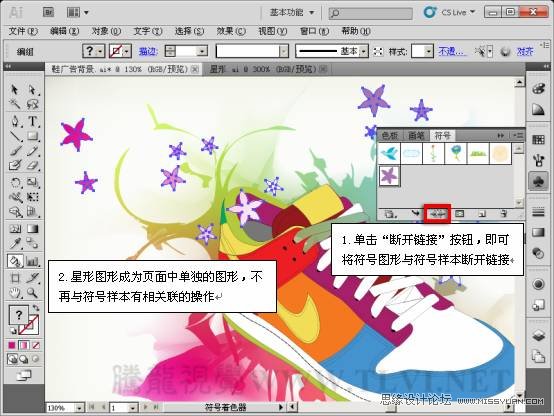Switch to Color fill mode button
Viewport: 554px width, 416px height.
[12, 345]
